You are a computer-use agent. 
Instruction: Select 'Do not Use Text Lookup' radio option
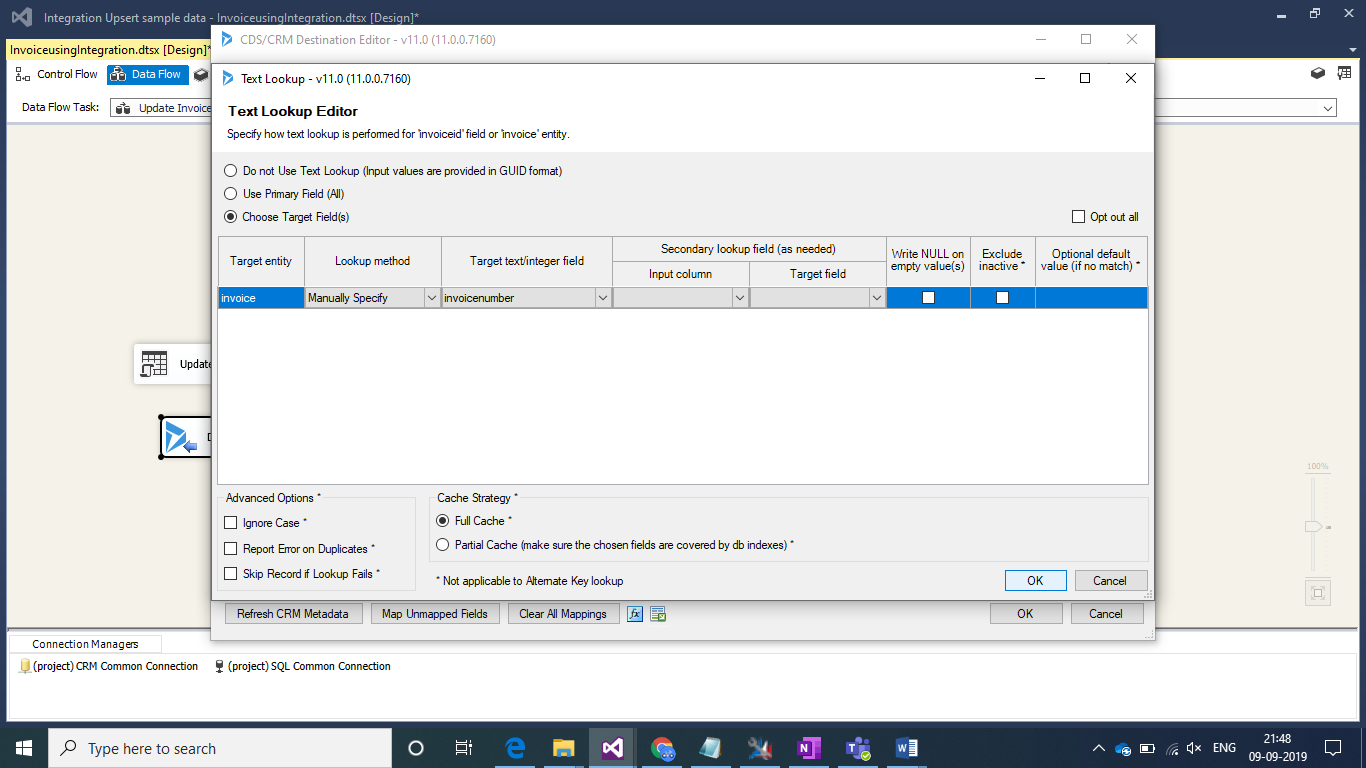(231, 171)
